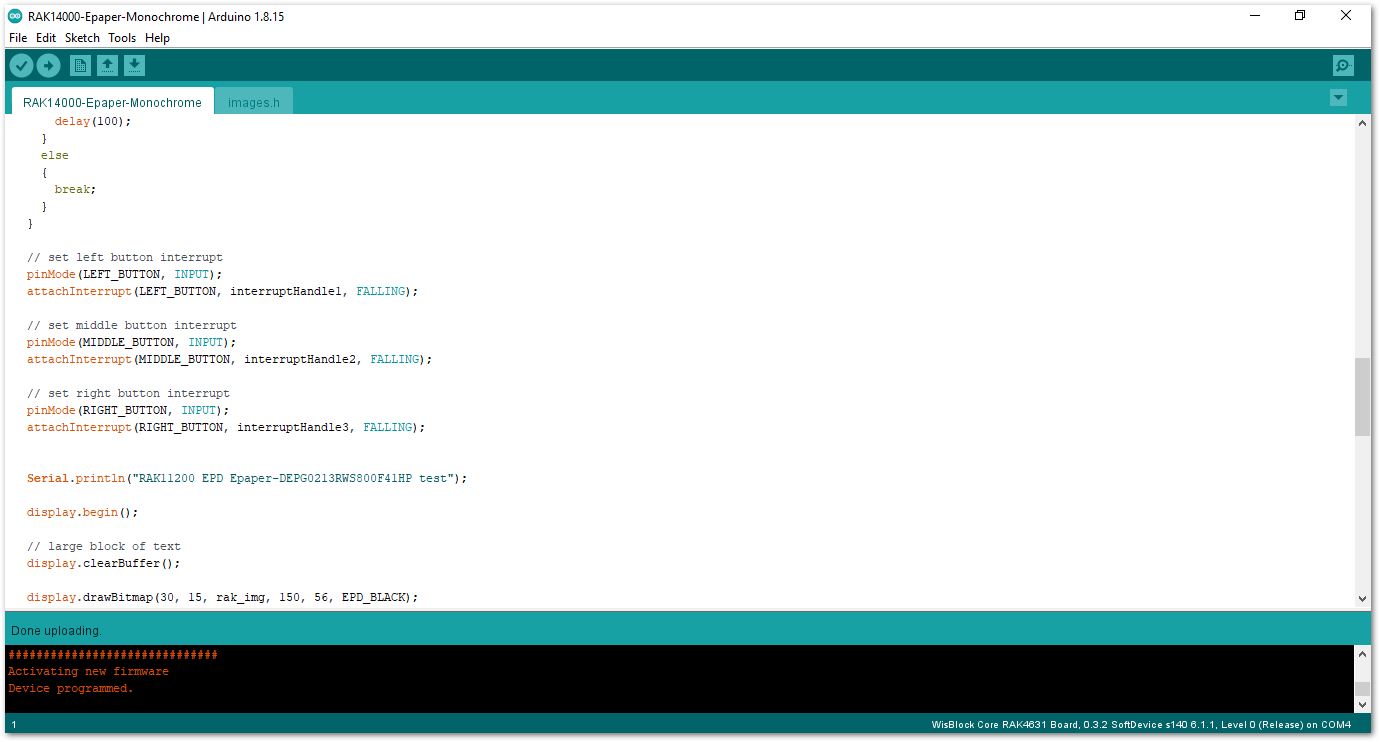Click the '// set left button interrupt' comment
Image resolution: width=1380 pixels, height=742 pixels.
(x=125, y=257)
